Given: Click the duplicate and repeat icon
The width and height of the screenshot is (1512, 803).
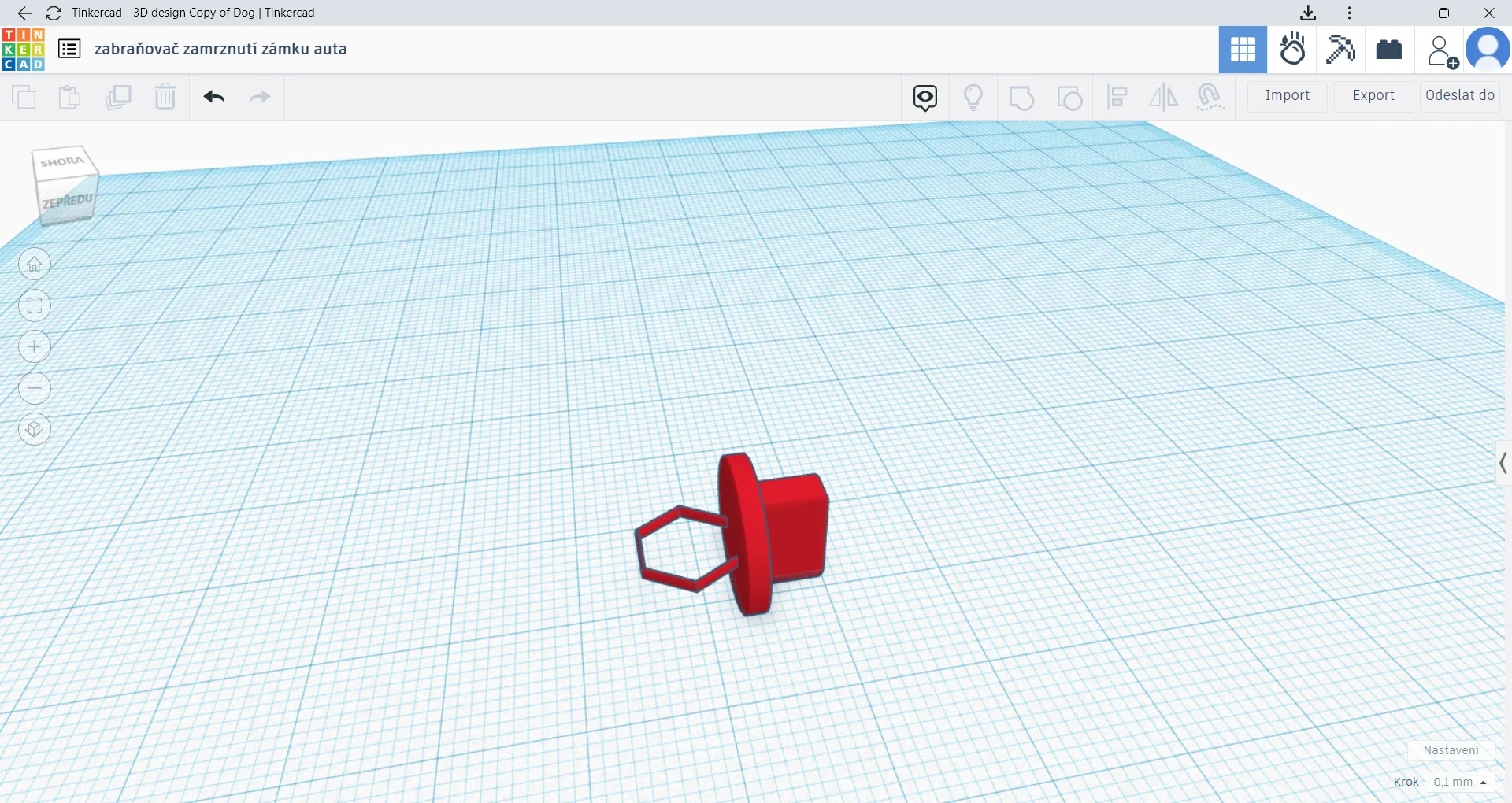Looking at the screenshot, I should pos(118,97).
